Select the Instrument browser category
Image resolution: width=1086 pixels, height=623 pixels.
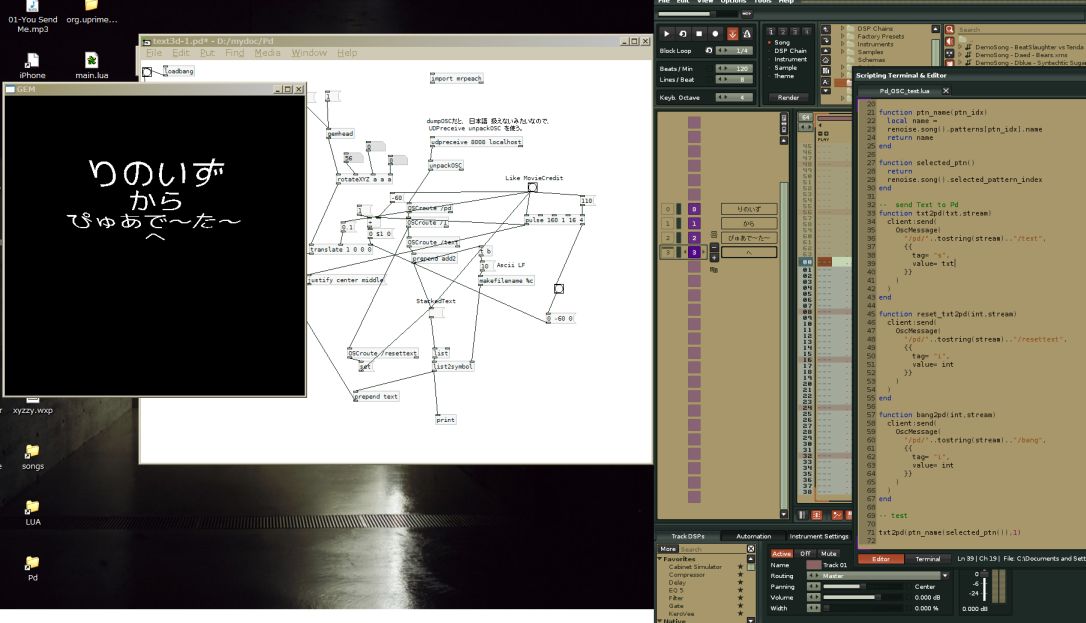coord(790,60)
